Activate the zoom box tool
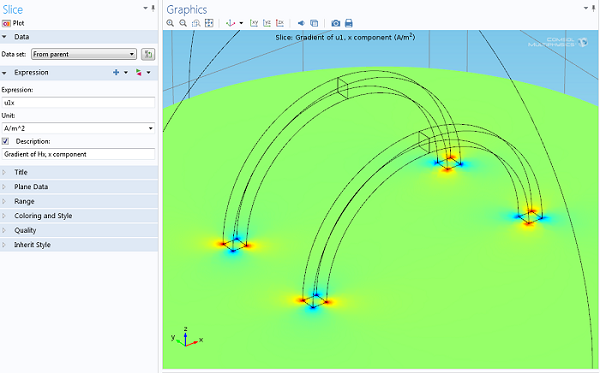The height and width of the screenshot is (373, 600). [x=196, y=23]
